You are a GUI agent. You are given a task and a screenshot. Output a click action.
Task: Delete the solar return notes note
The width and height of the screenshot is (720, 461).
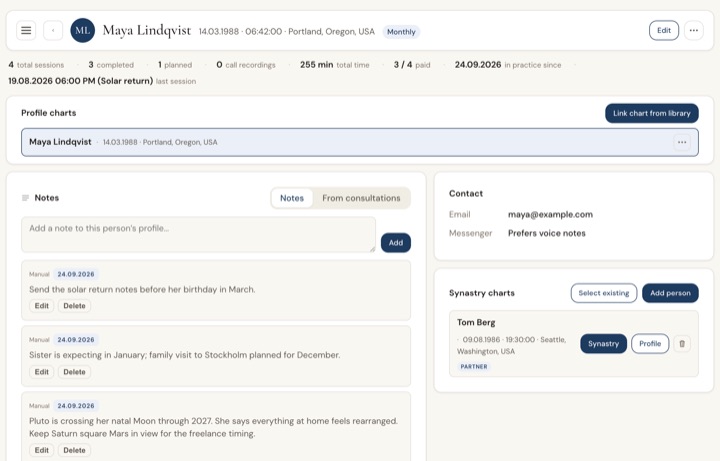pyautogui.click(x=74, y=306)
